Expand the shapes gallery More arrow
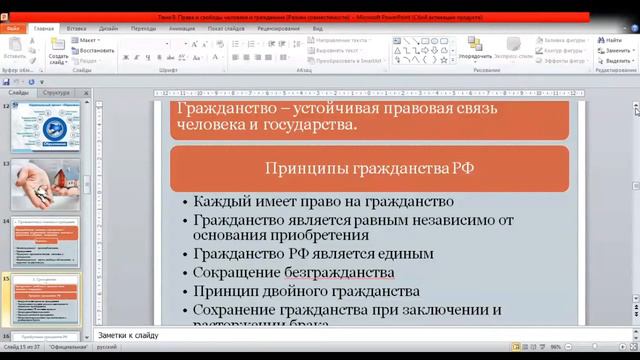Image resolution: width=640 pixels, height=360 pixels. [453, 60]
